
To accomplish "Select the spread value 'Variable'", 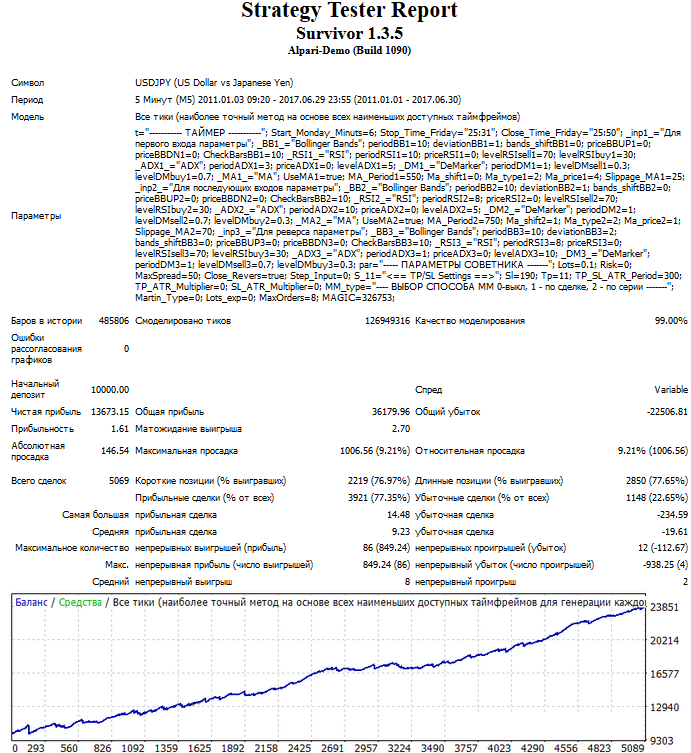I will (x=671, y=390).
